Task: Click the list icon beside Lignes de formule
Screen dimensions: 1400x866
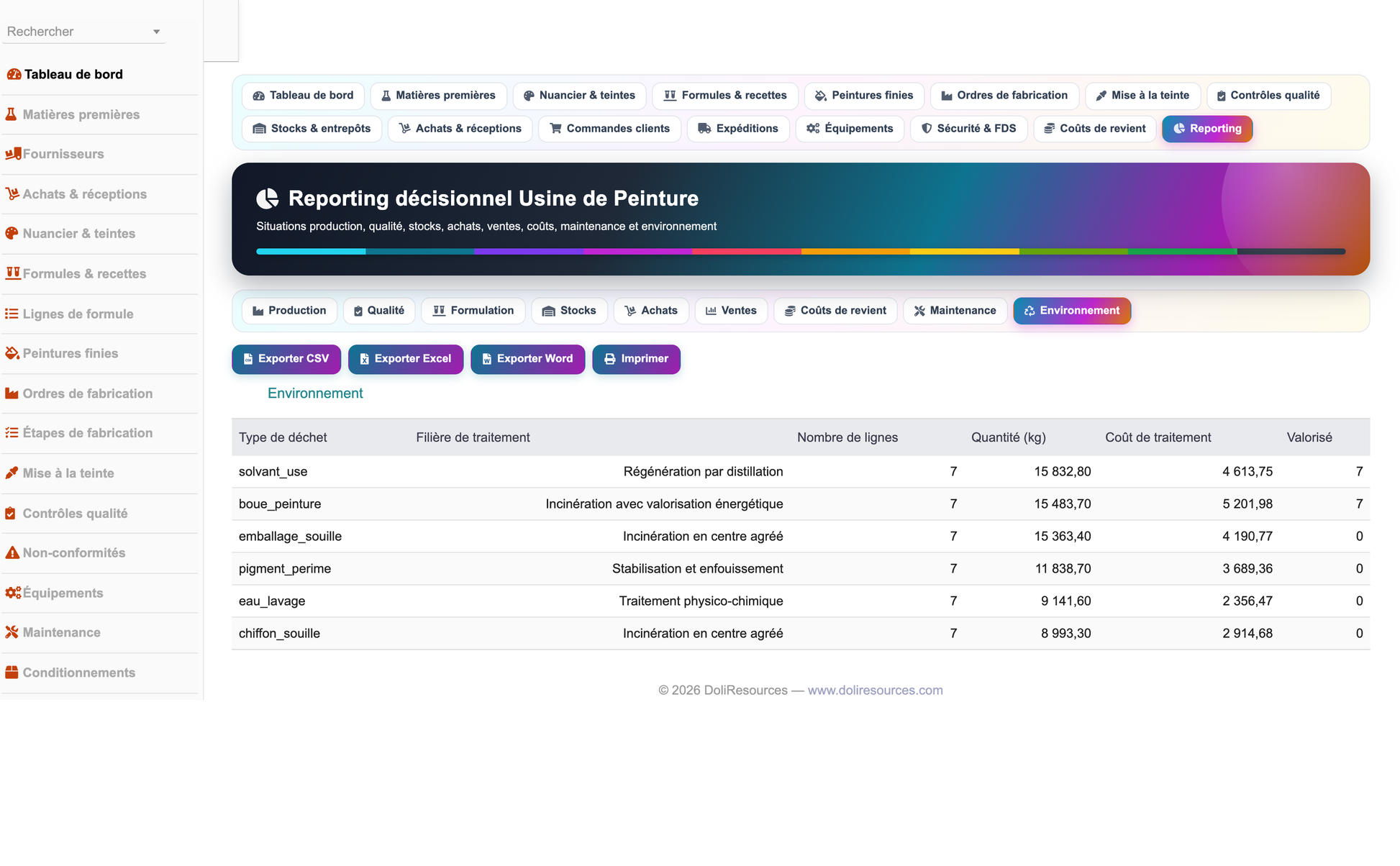Action: point(12,314)
